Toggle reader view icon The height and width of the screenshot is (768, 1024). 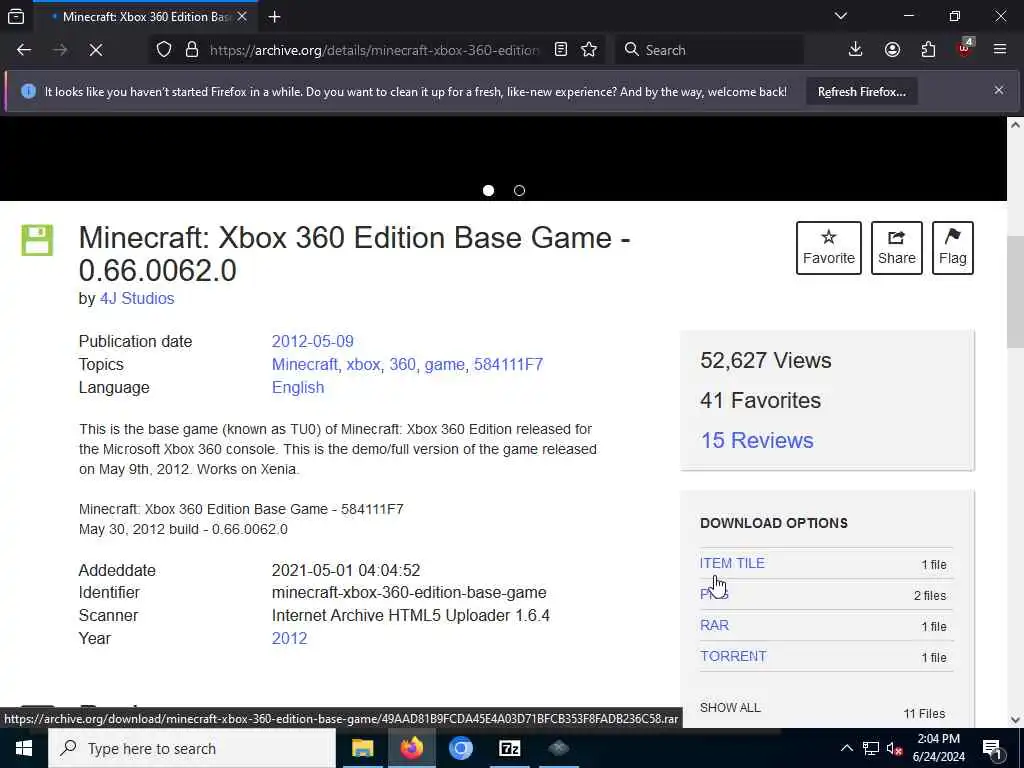tap(560, 50)
